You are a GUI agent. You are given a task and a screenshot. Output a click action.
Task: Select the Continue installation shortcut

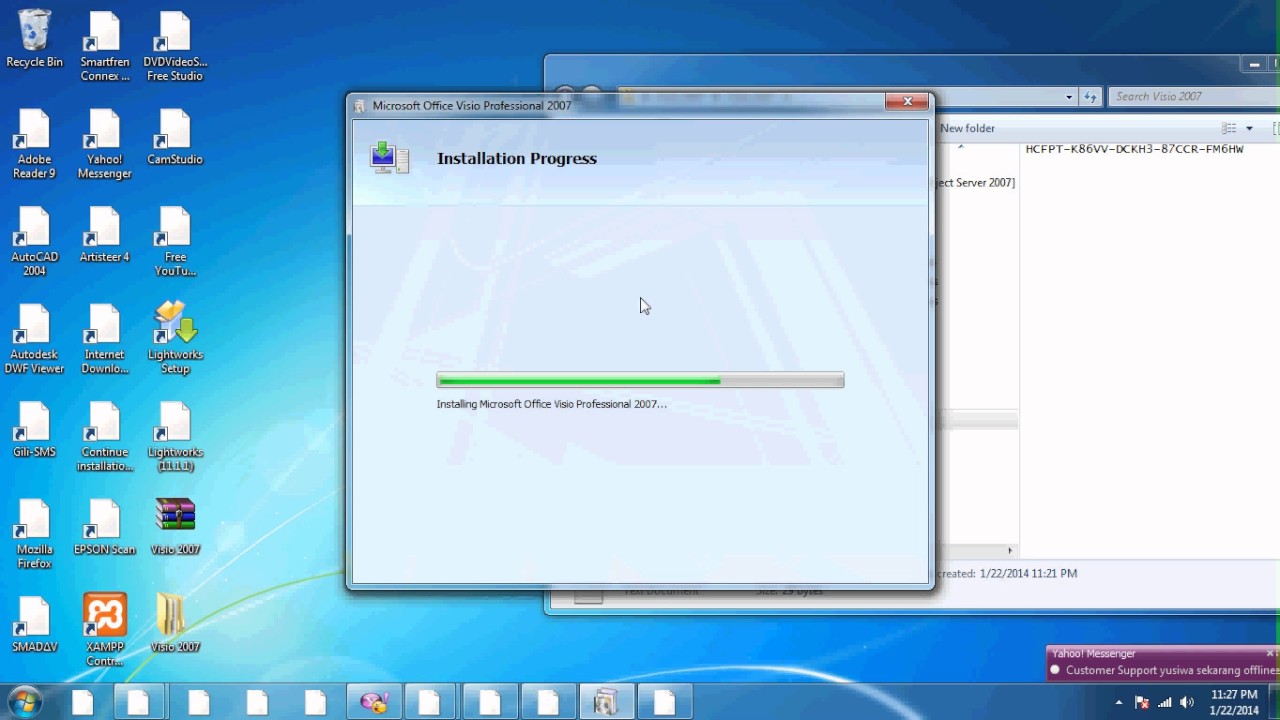point(105,437)
